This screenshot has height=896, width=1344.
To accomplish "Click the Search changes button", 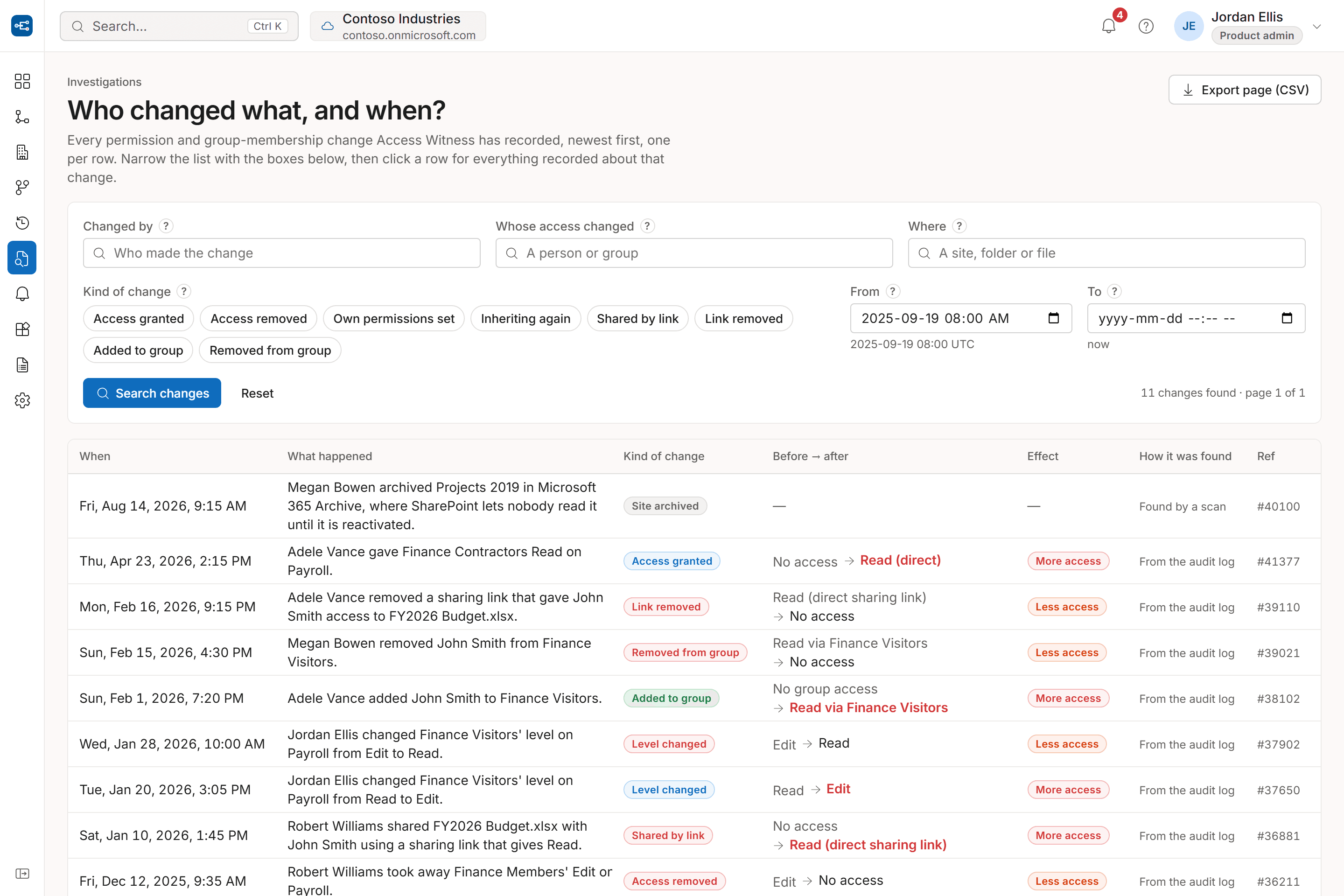I will pos(152,393).
